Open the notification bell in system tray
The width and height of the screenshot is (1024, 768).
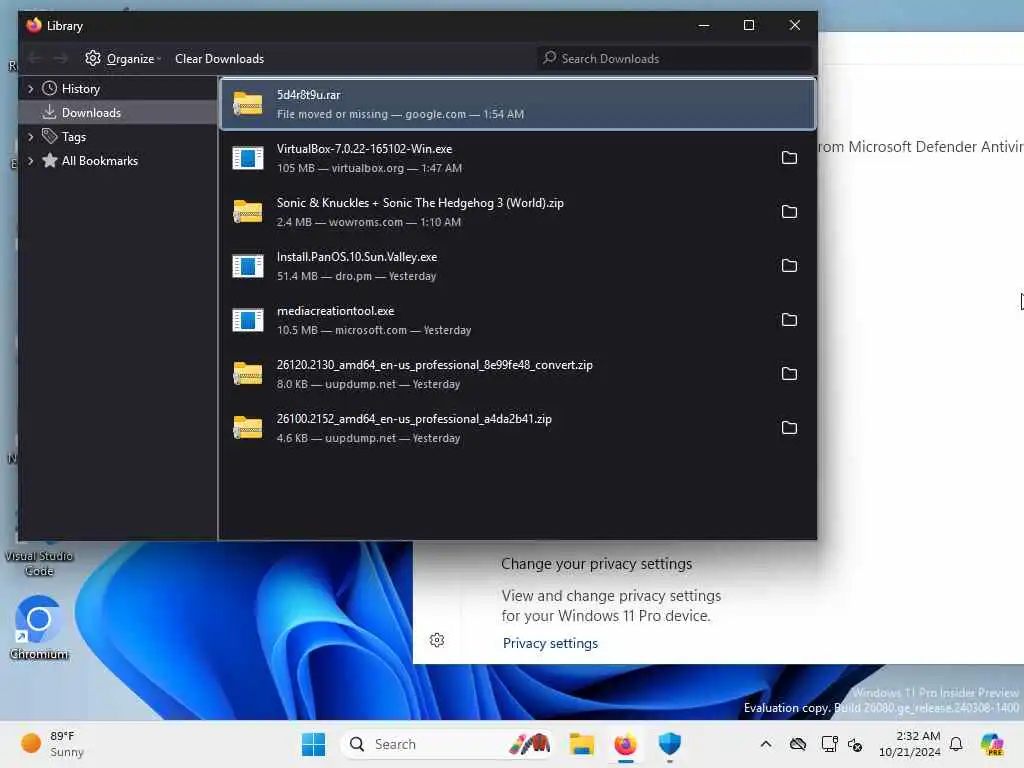coord(956,744)
